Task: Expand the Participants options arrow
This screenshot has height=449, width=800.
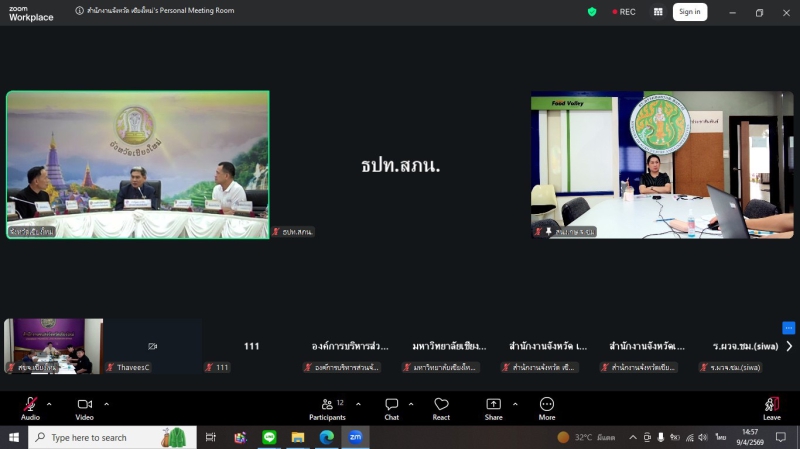Action: [x=358, y=404]
